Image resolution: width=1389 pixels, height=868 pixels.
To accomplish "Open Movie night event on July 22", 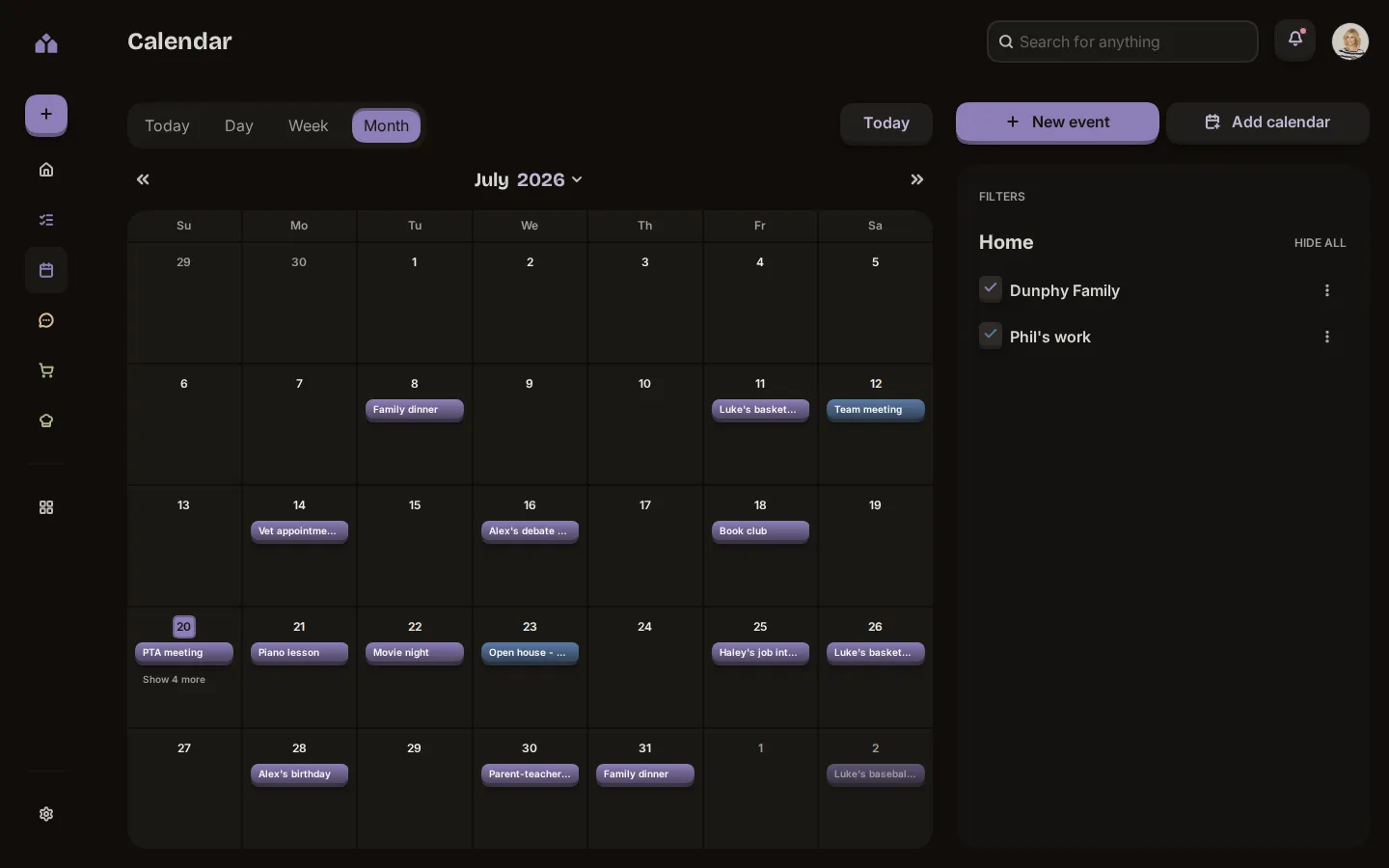I will pos(415,653).
